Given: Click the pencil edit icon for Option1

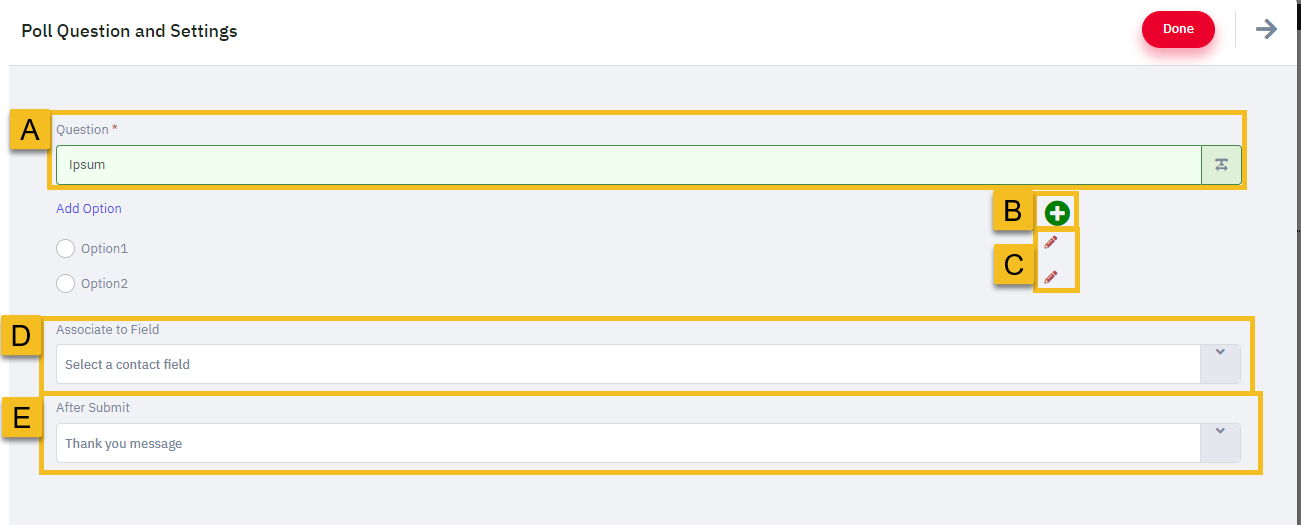Looking at the screenshot, I should 1050,242.
